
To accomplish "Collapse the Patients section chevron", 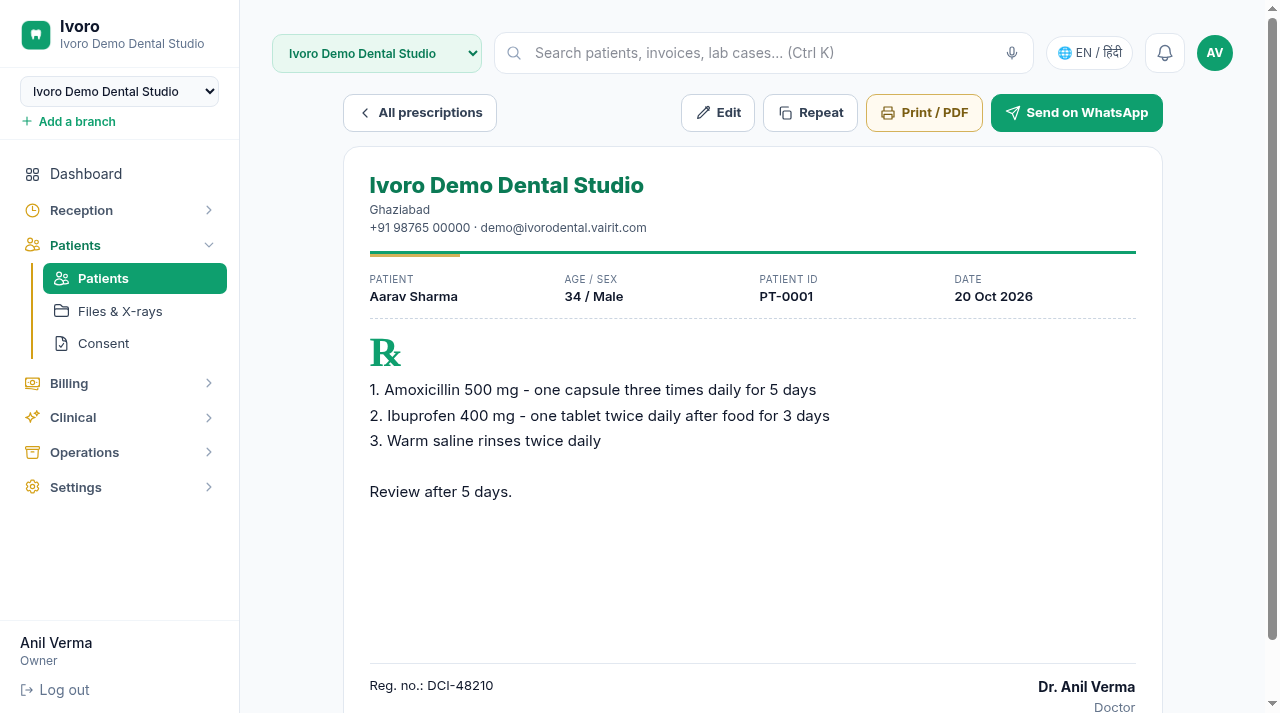I will (x=209, y=245).
